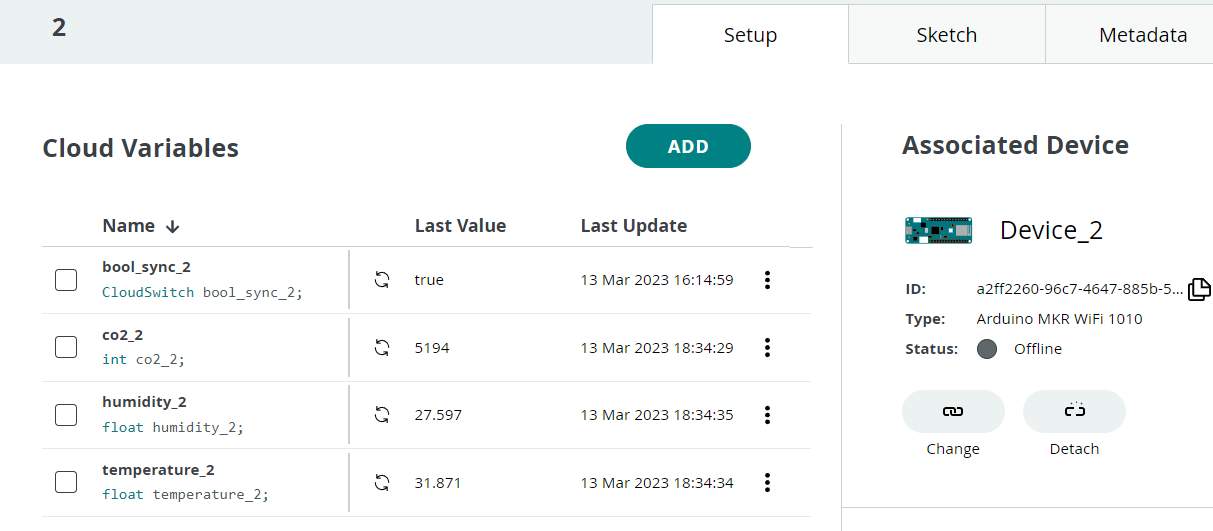Viewport: 1213px width, 531px height.
Task: Click sync icon for bool_sync_2 variable
Action: (x=381, y=280)
